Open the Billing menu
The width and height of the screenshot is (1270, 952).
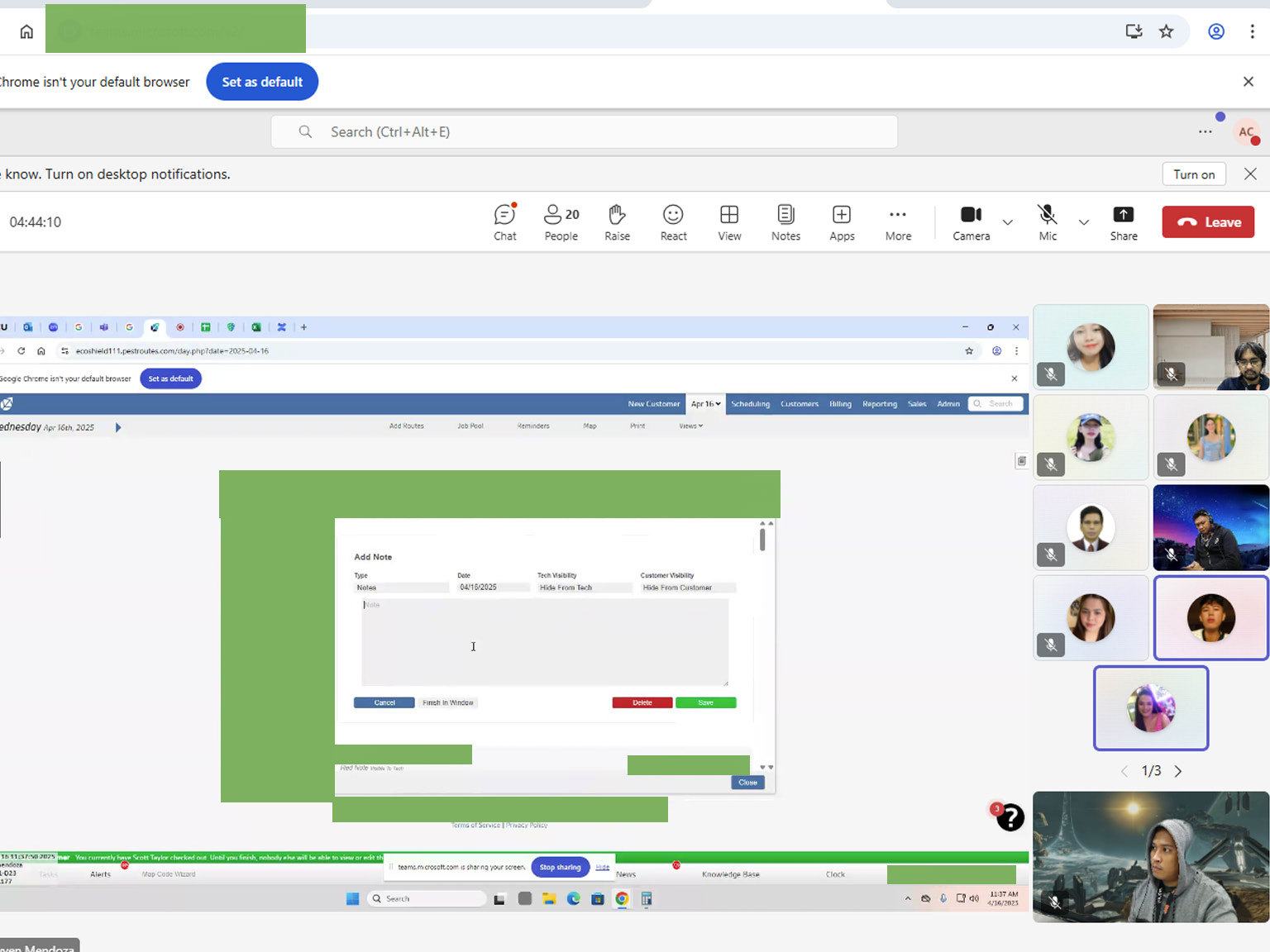840,404
